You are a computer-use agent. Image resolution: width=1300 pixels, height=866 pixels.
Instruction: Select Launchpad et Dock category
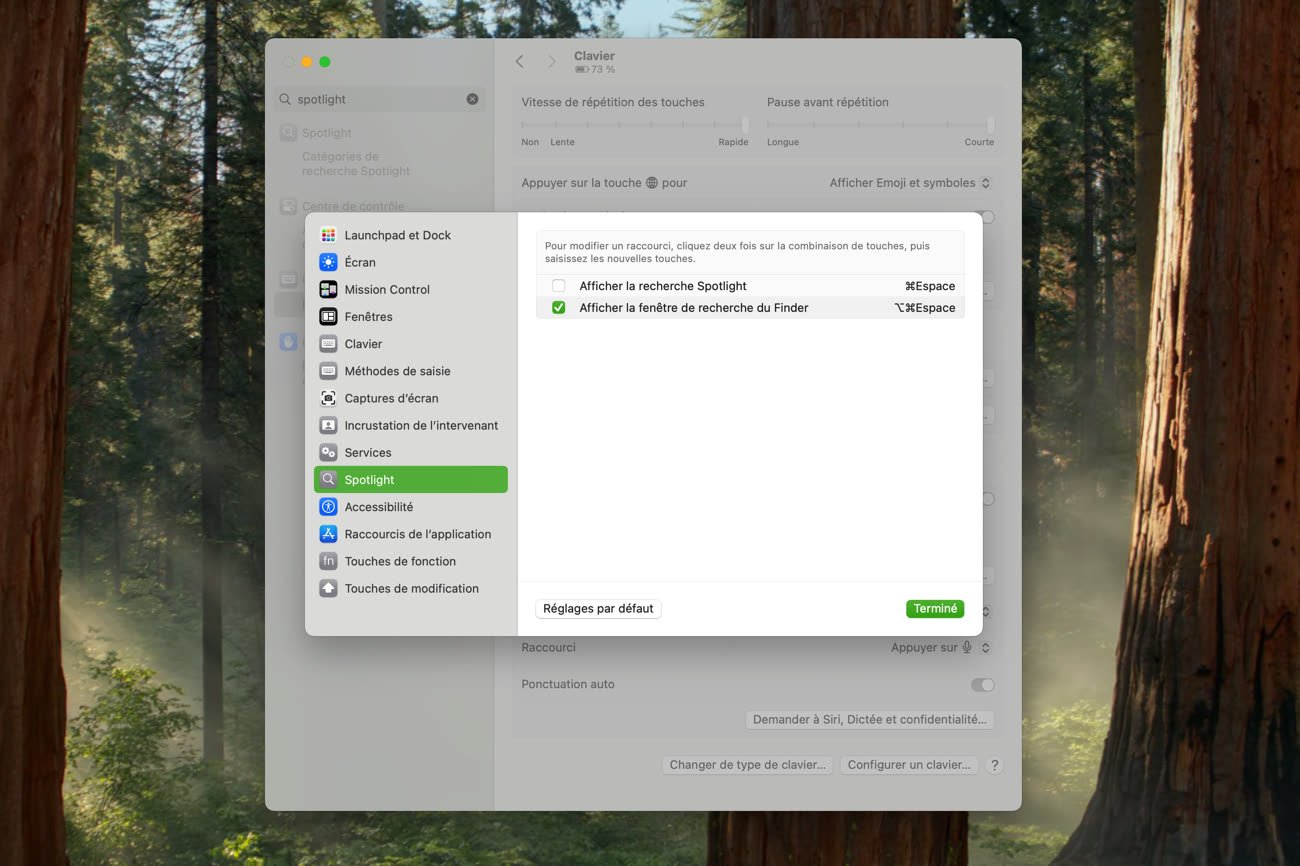pos(411,235)
